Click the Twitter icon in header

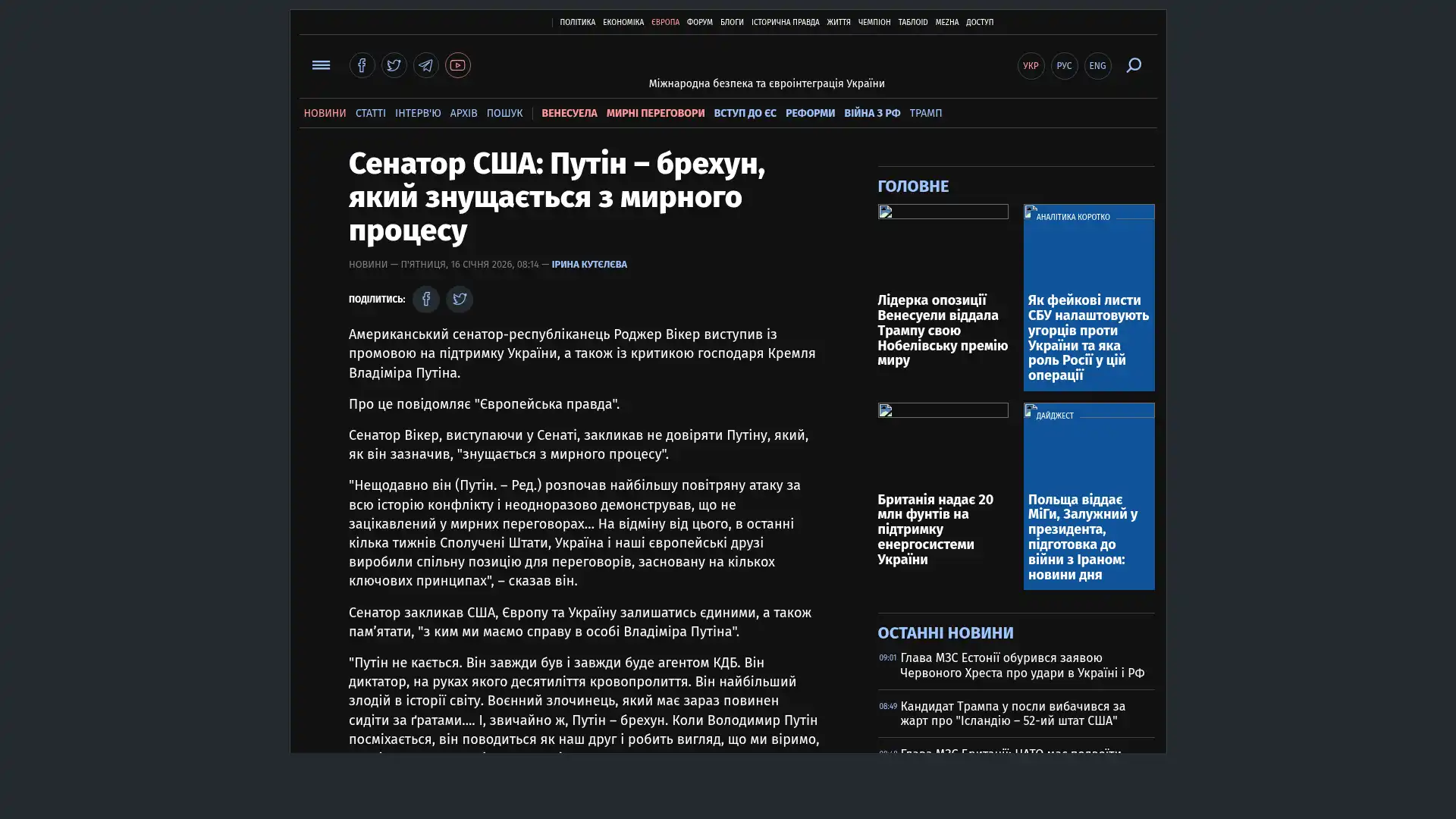pyautogui.click(x=394, y=65)
